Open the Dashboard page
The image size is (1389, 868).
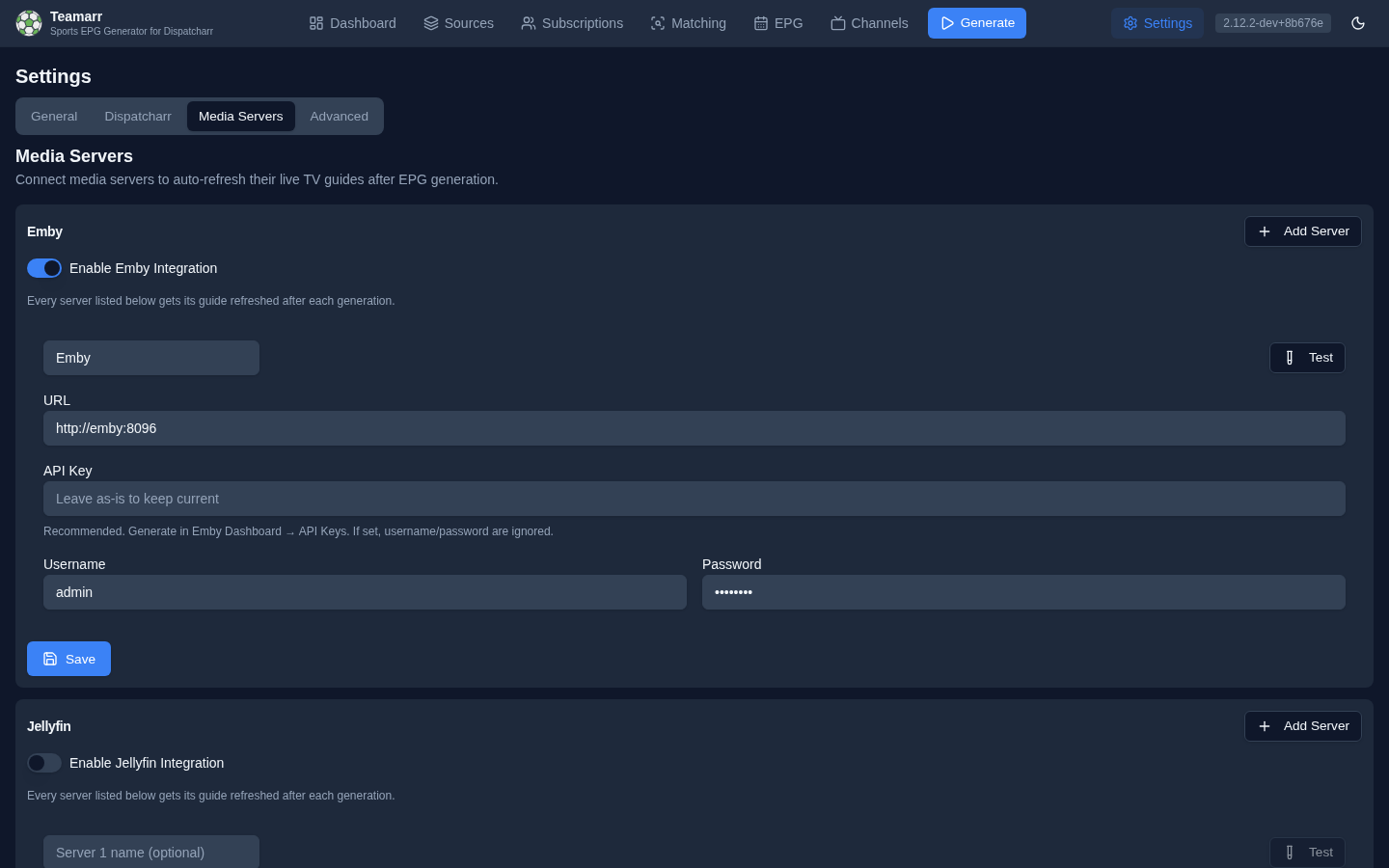[x=352, y=23]
